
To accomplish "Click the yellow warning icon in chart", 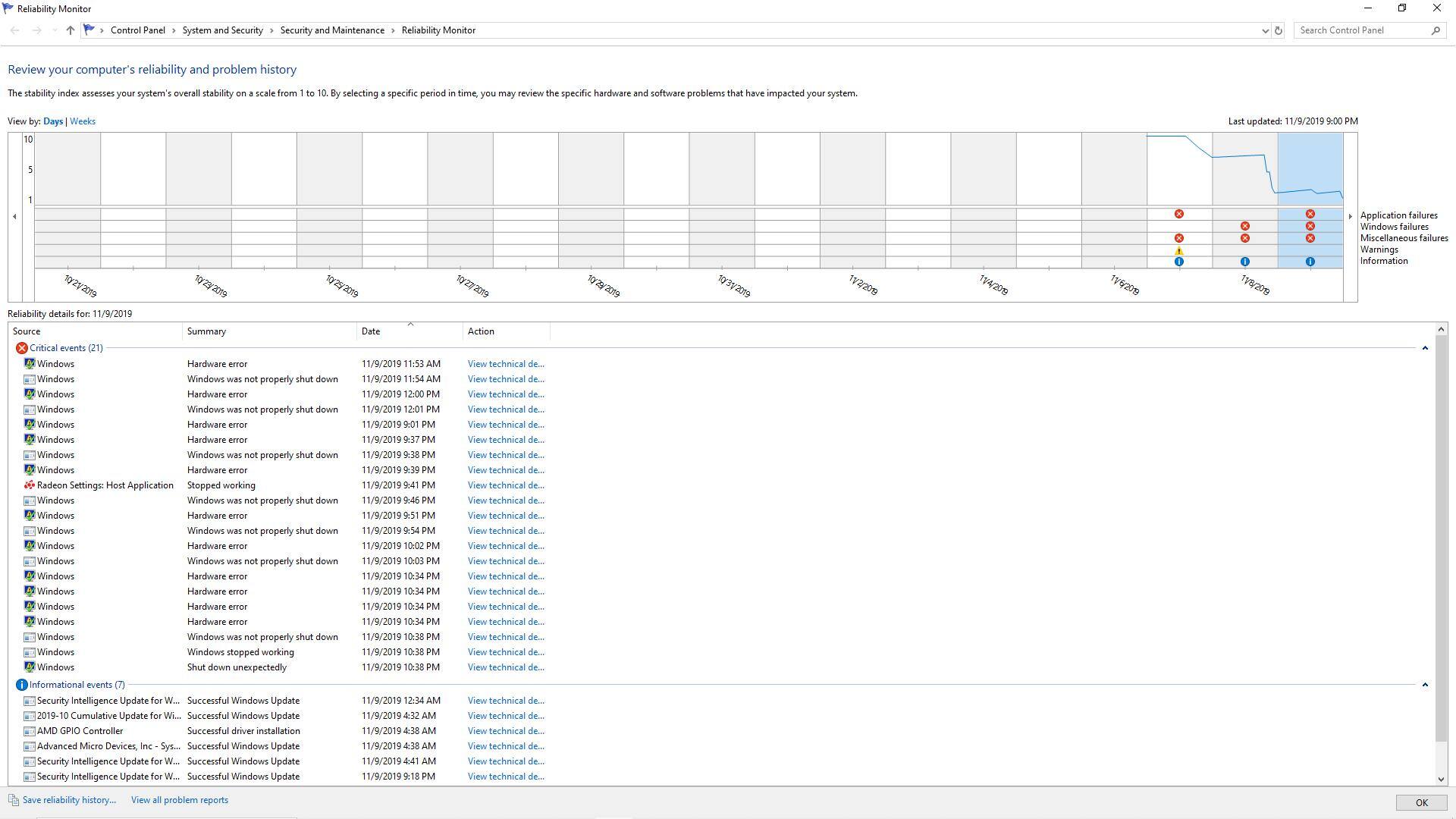I will coord(1178,250).
